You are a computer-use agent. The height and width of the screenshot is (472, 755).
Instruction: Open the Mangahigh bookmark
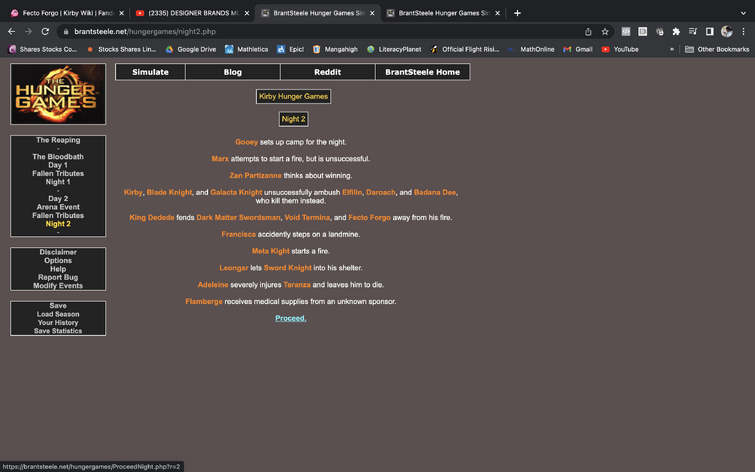[x=335, y=49]
